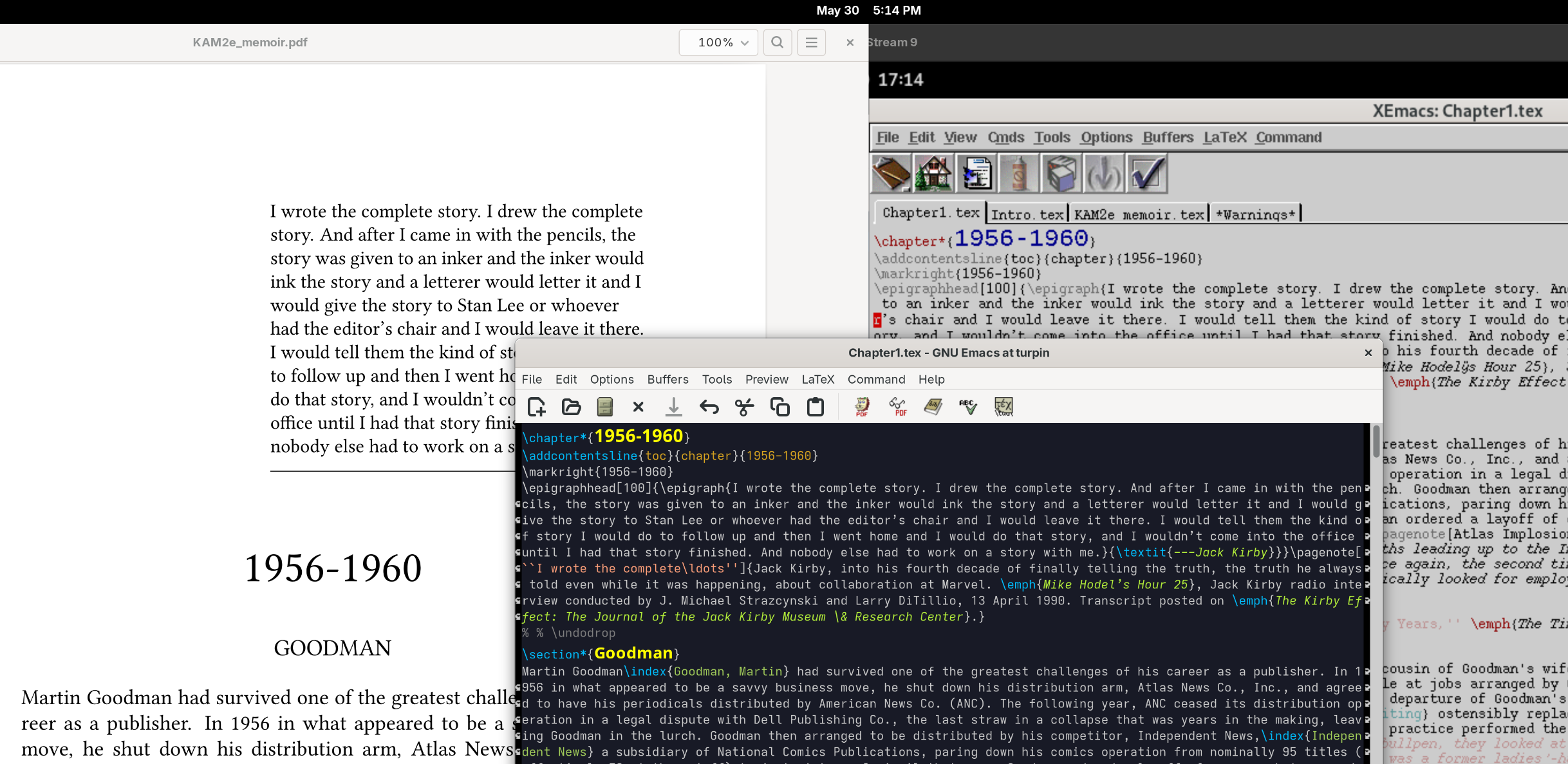Click \addcontentsline line in XEmacs buffer
This screenshot has height=764, width=1568.
point(1038,259)
